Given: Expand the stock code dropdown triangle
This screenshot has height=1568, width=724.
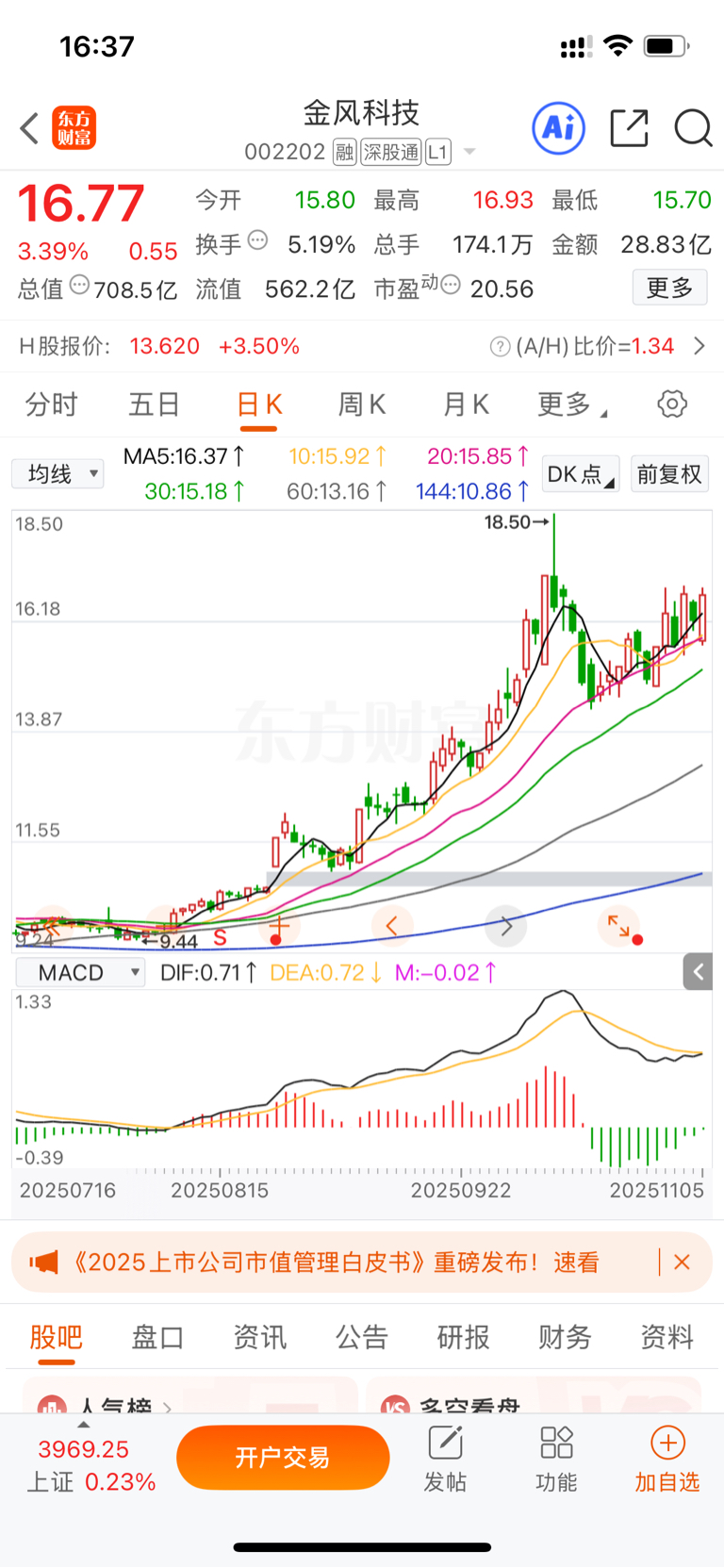Looking at the screenshot, I should pos(469,152).
